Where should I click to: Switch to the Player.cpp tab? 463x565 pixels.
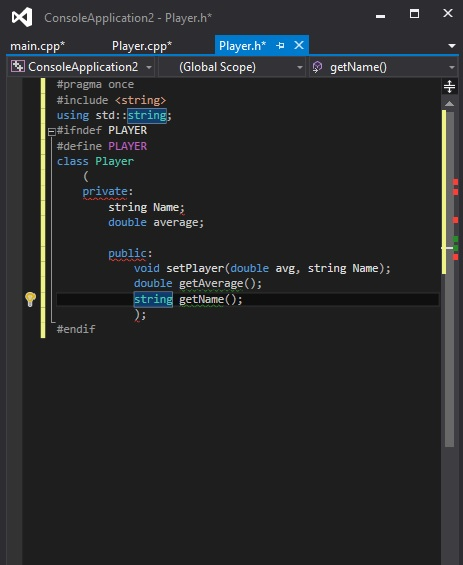142,46
